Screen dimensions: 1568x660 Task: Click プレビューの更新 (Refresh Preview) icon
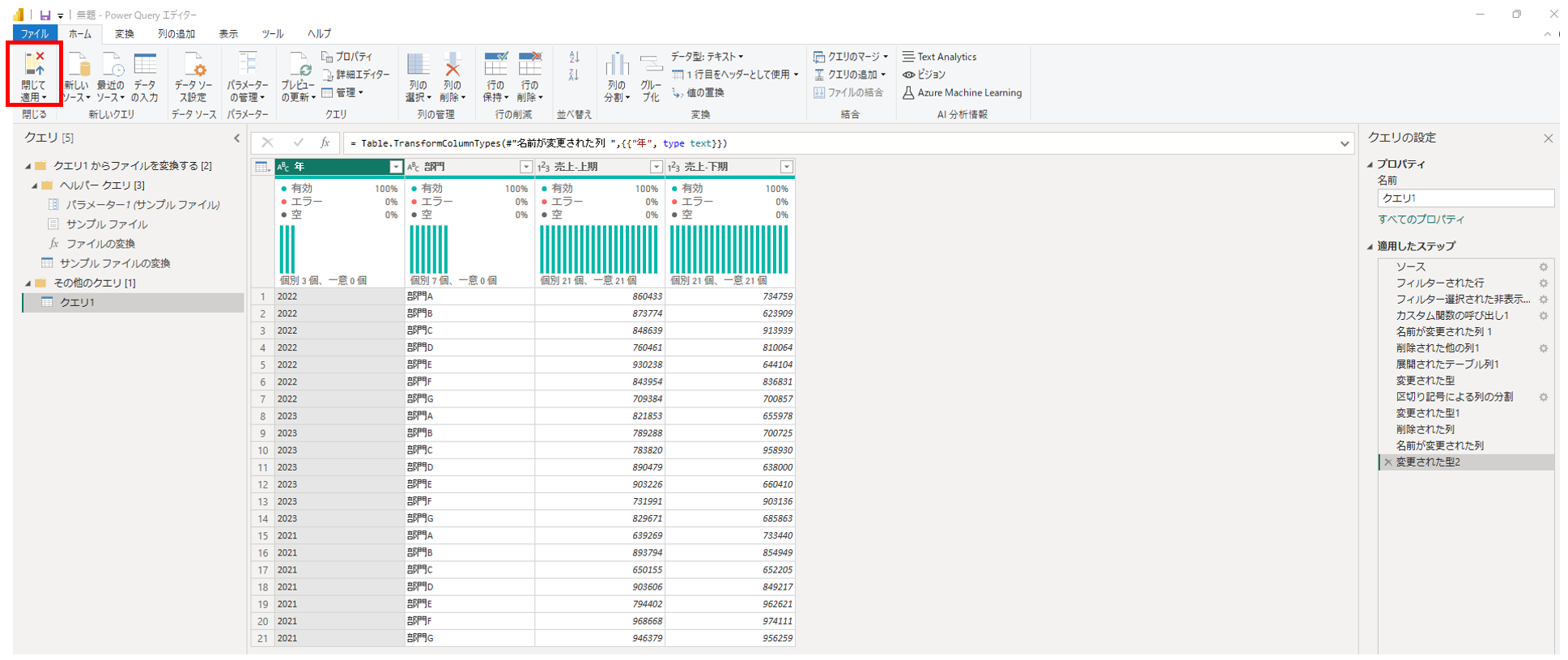tap(300, 64)
